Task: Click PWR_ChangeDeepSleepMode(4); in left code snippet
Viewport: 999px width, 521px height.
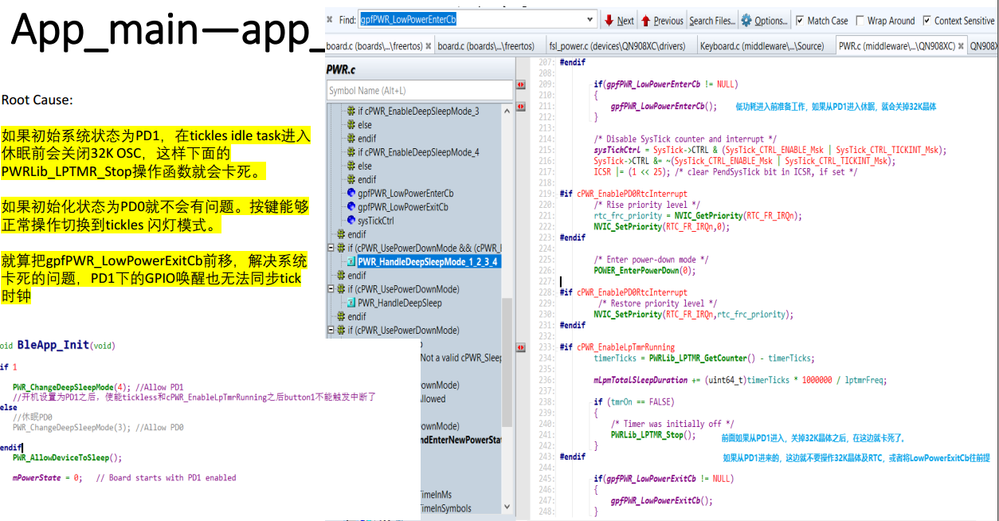Action: pos(71,387)
